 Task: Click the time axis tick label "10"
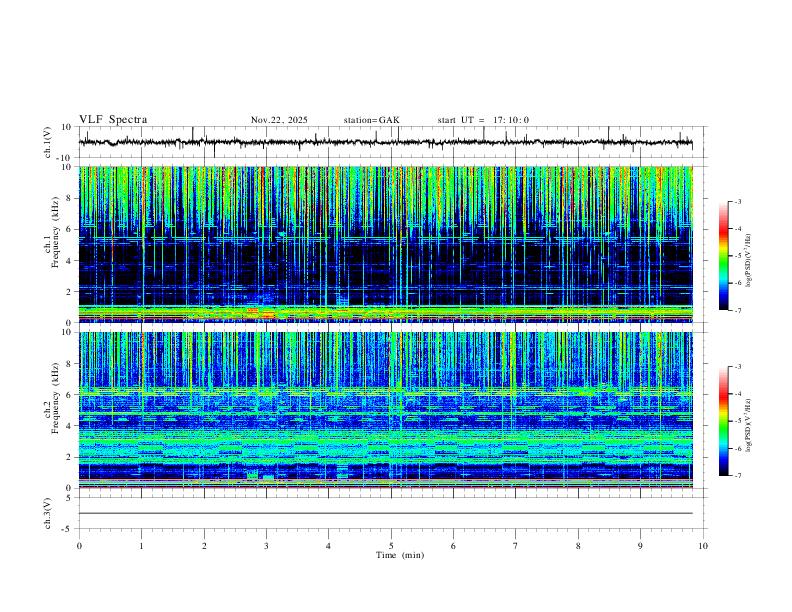[x=703, y=546]
